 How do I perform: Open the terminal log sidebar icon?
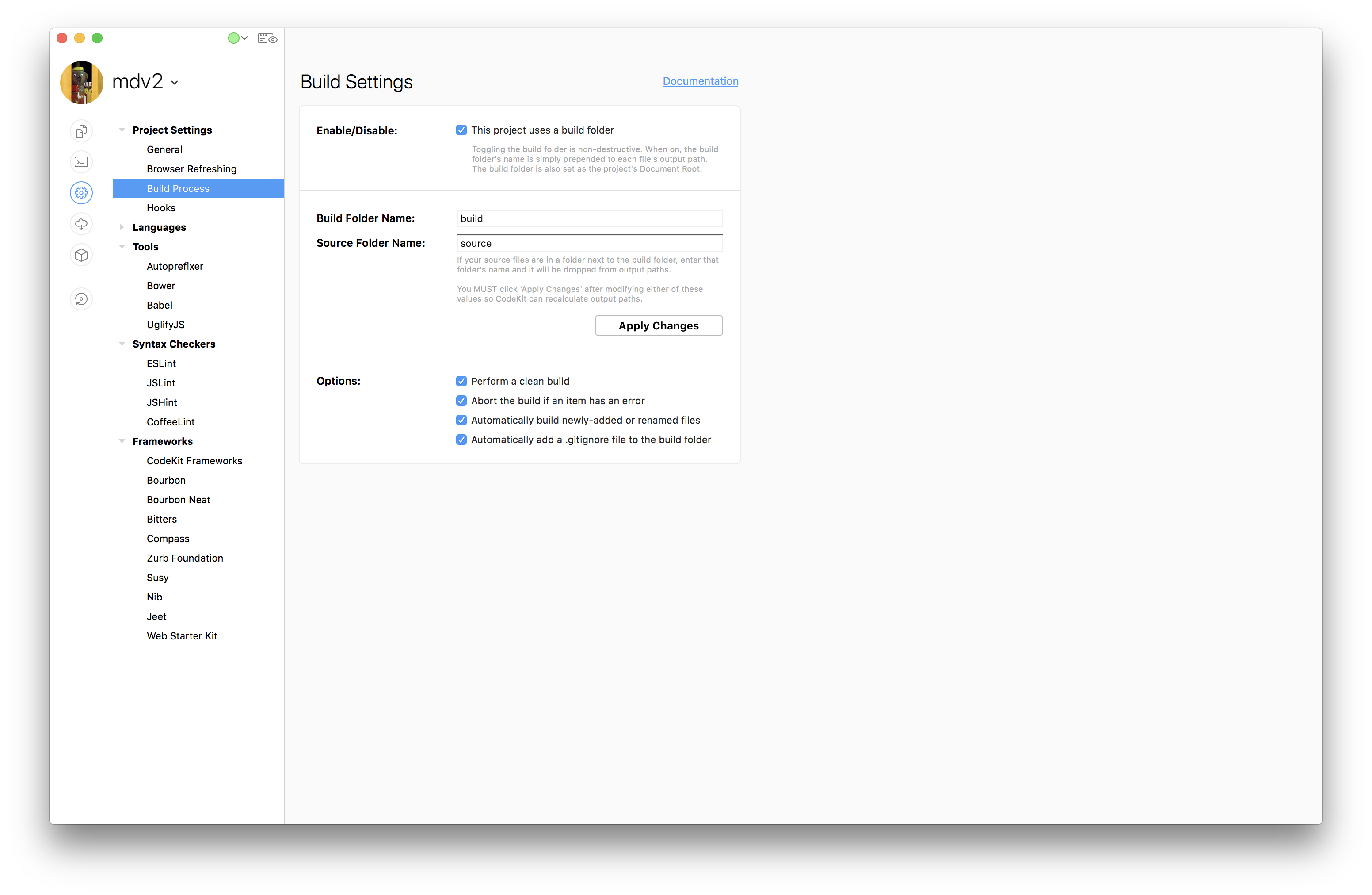coord(81,162)
